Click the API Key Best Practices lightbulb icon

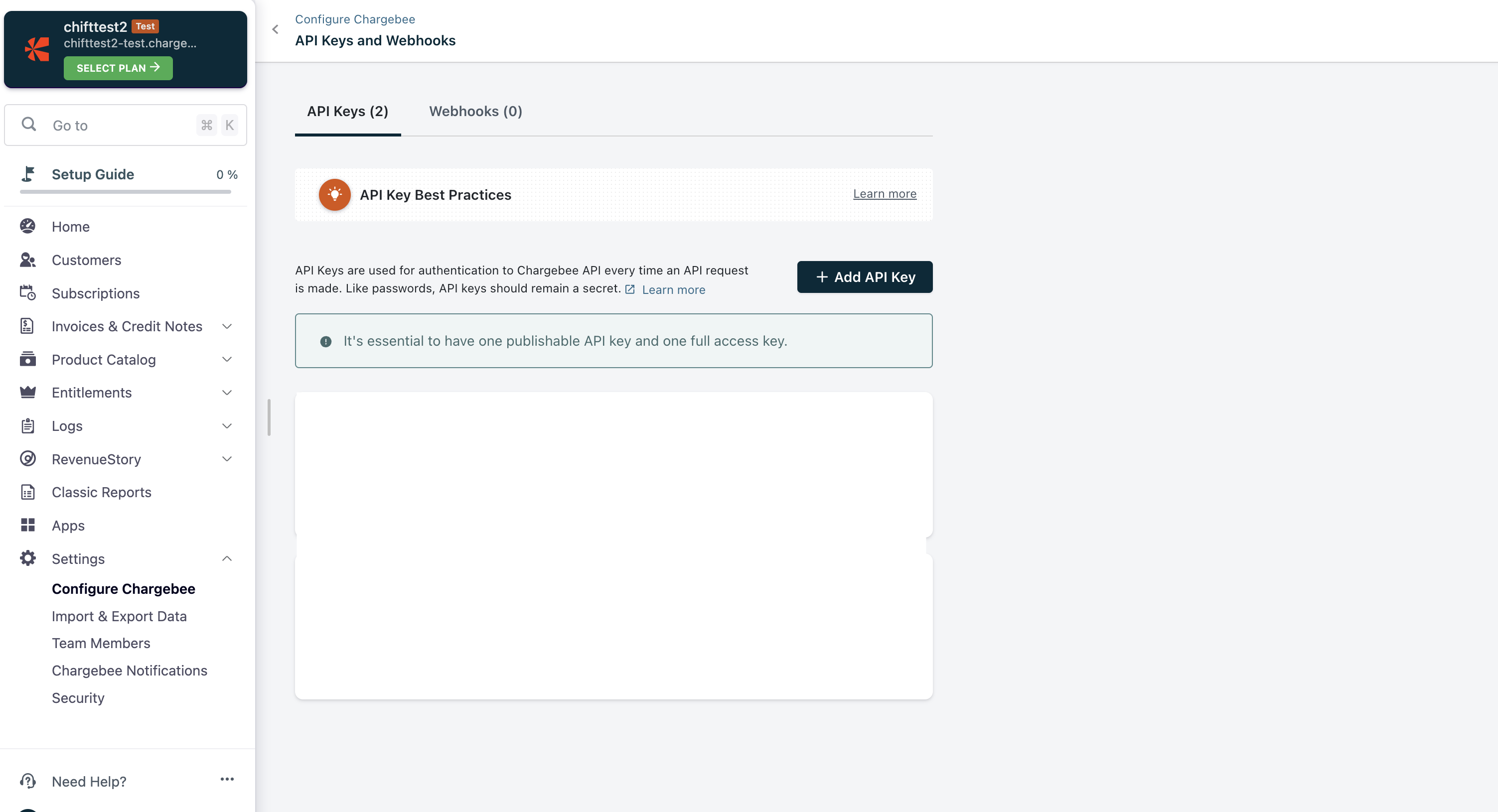pyautogui.click(x=334, y=195)
